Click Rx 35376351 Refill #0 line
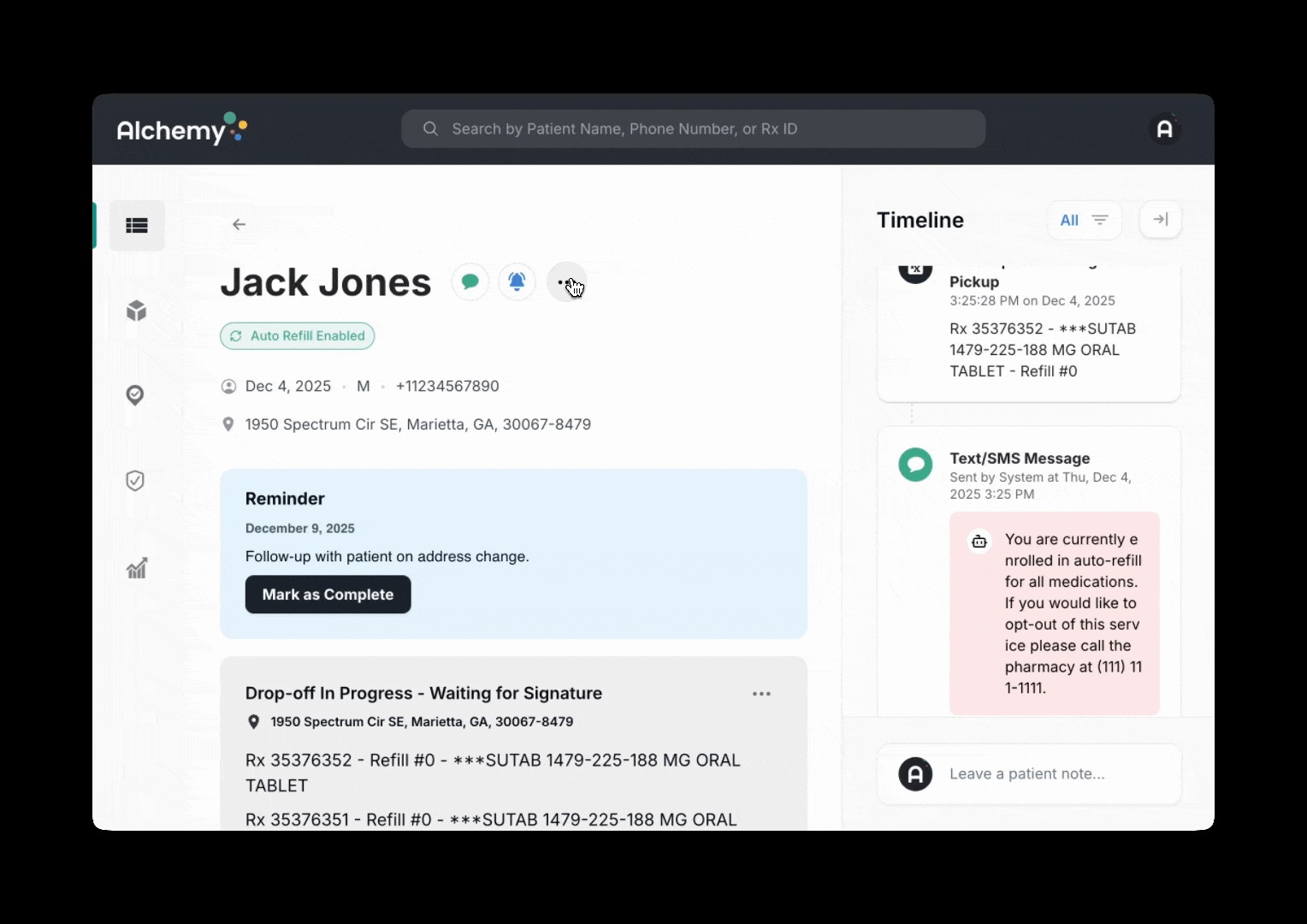This screenshot has width=1307, height=924. click(492, 820)
